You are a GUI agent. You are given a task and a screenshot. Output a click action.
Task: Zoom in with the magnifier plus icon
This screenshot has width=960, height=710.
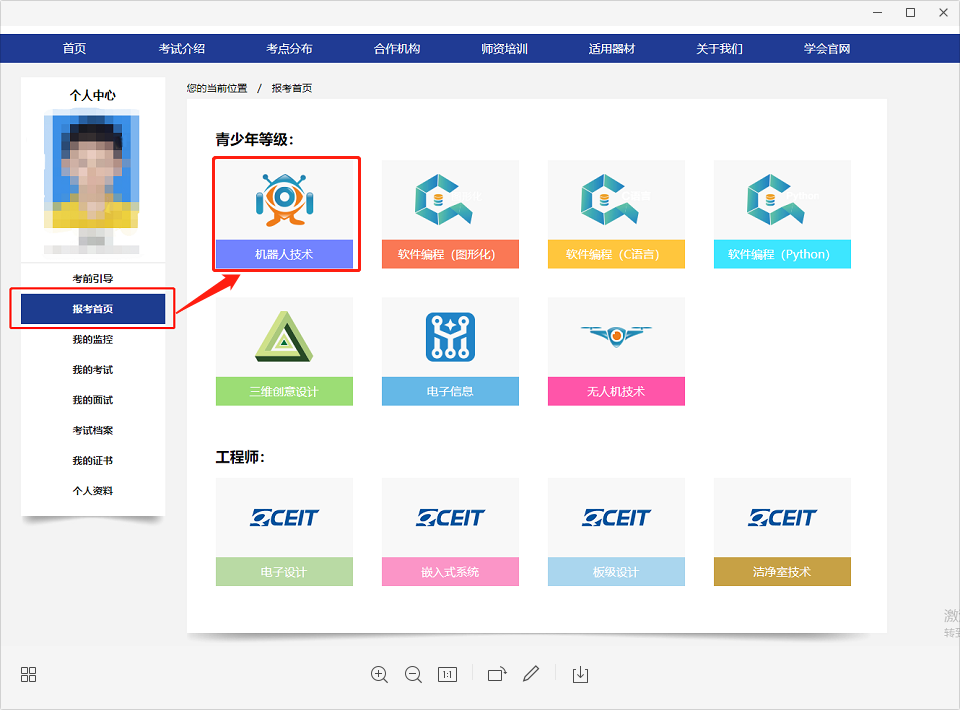[x=380, y=674]
